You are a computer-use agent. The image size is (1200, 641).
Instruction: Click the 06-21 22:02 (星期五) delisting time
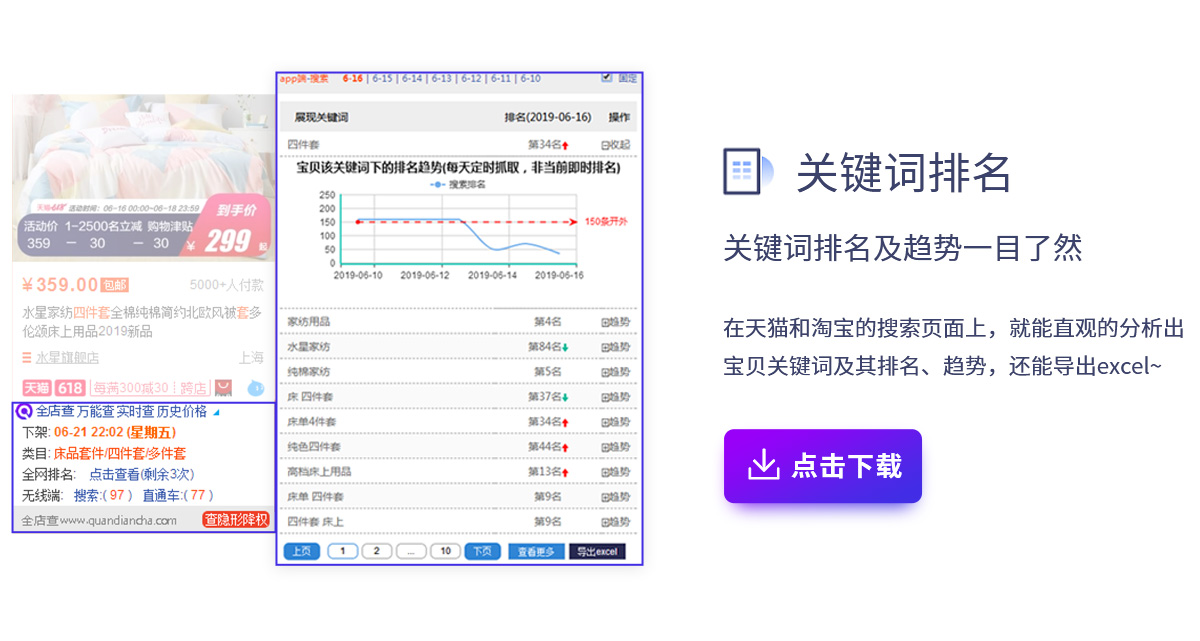114,432
